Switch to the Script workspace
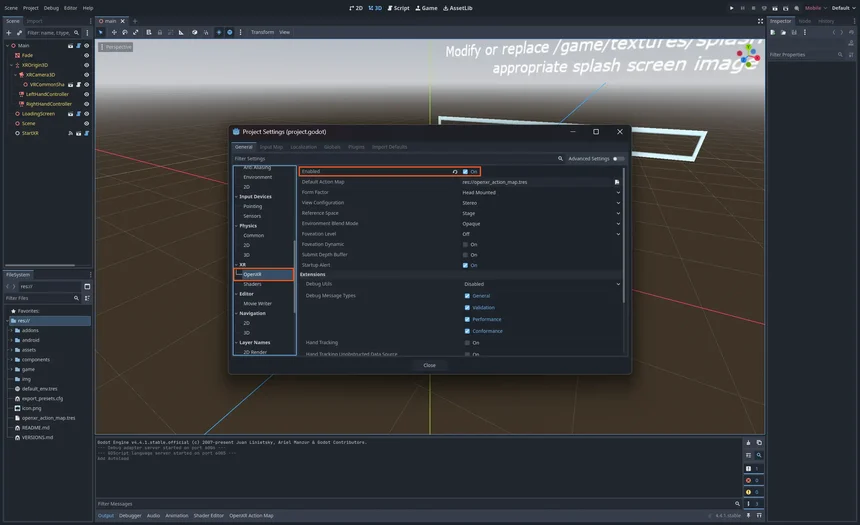 pos(399,8)
